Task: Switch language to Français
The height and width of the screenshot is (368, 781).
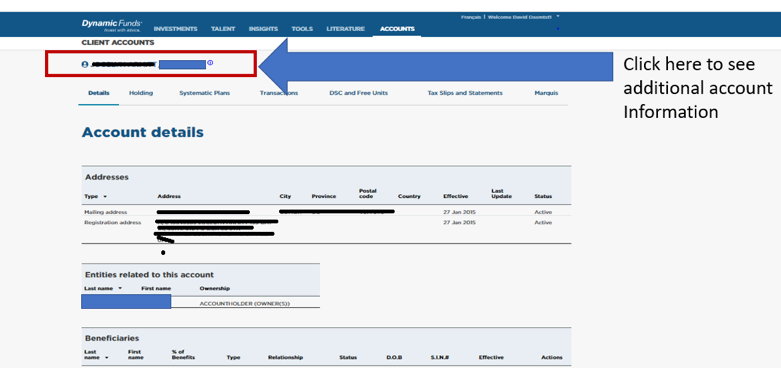Action: [x=471, y=17]
